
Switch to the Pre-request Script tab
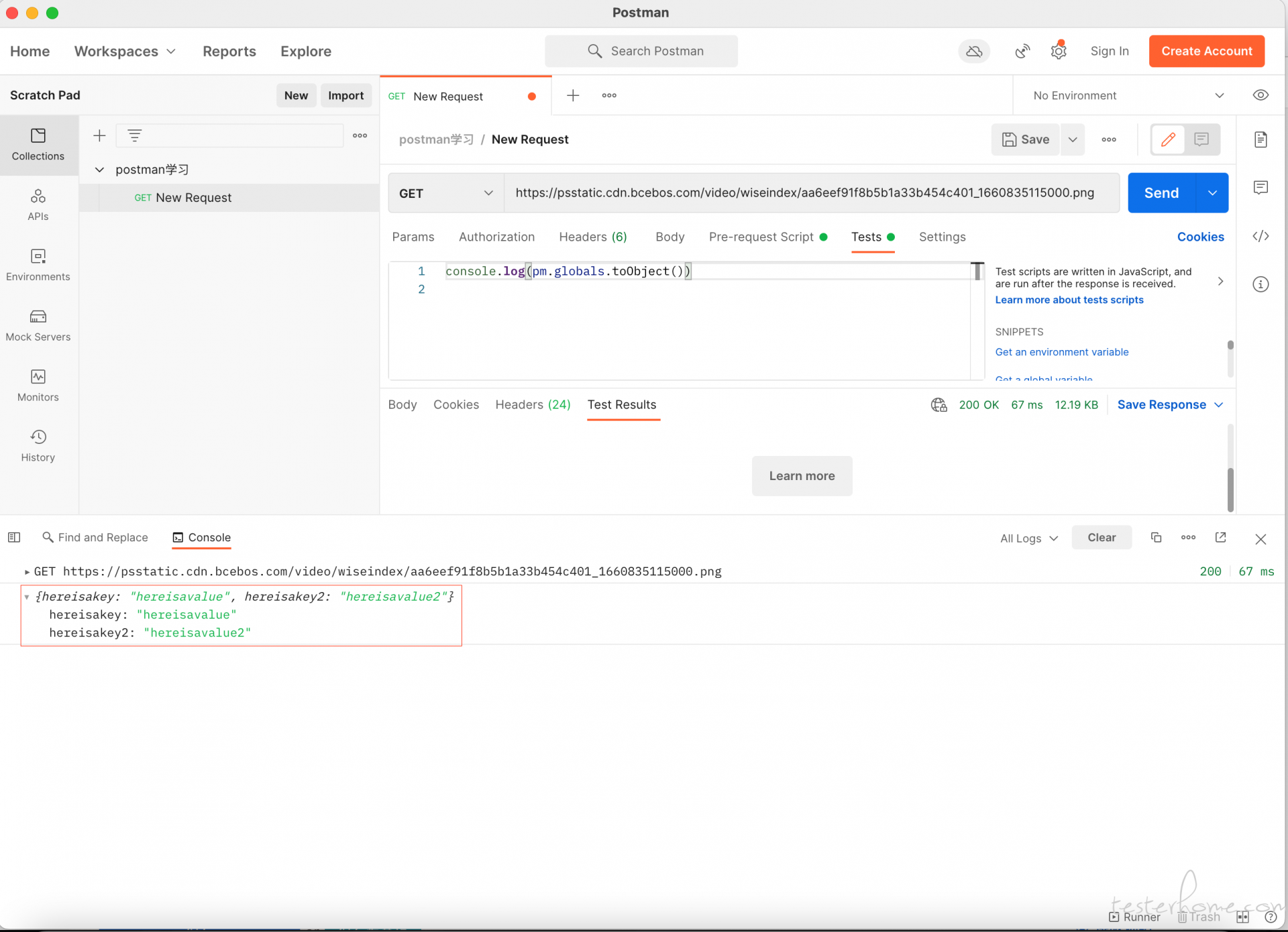[x=768, y=237]
